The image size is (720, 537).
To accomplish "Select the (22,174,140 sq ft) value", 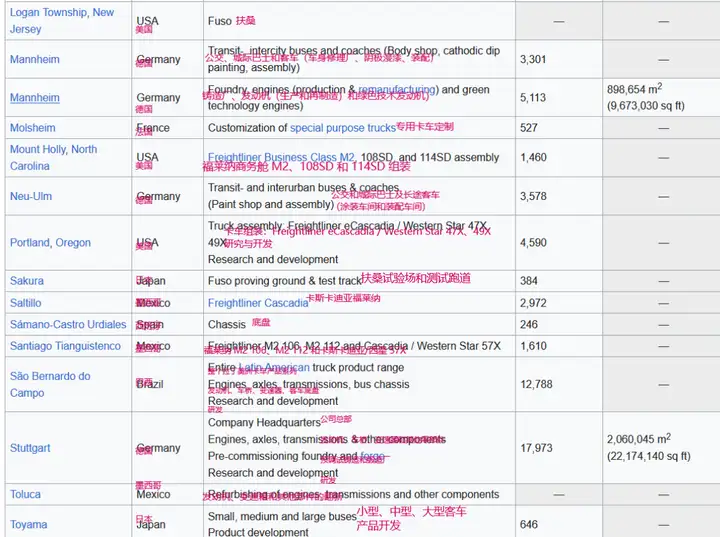I will [x=649, y=456].
